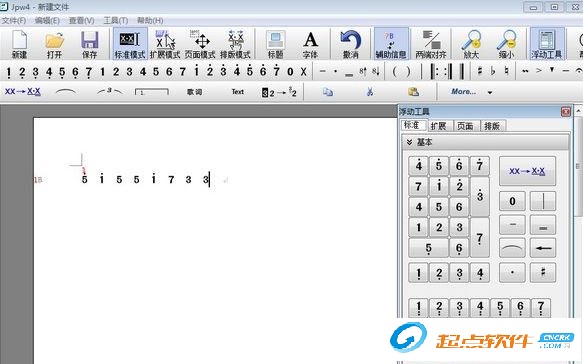This screenshot has width=583, height=364.
Task: Insert natural accidental from toolbar
Action: (506, 71)
